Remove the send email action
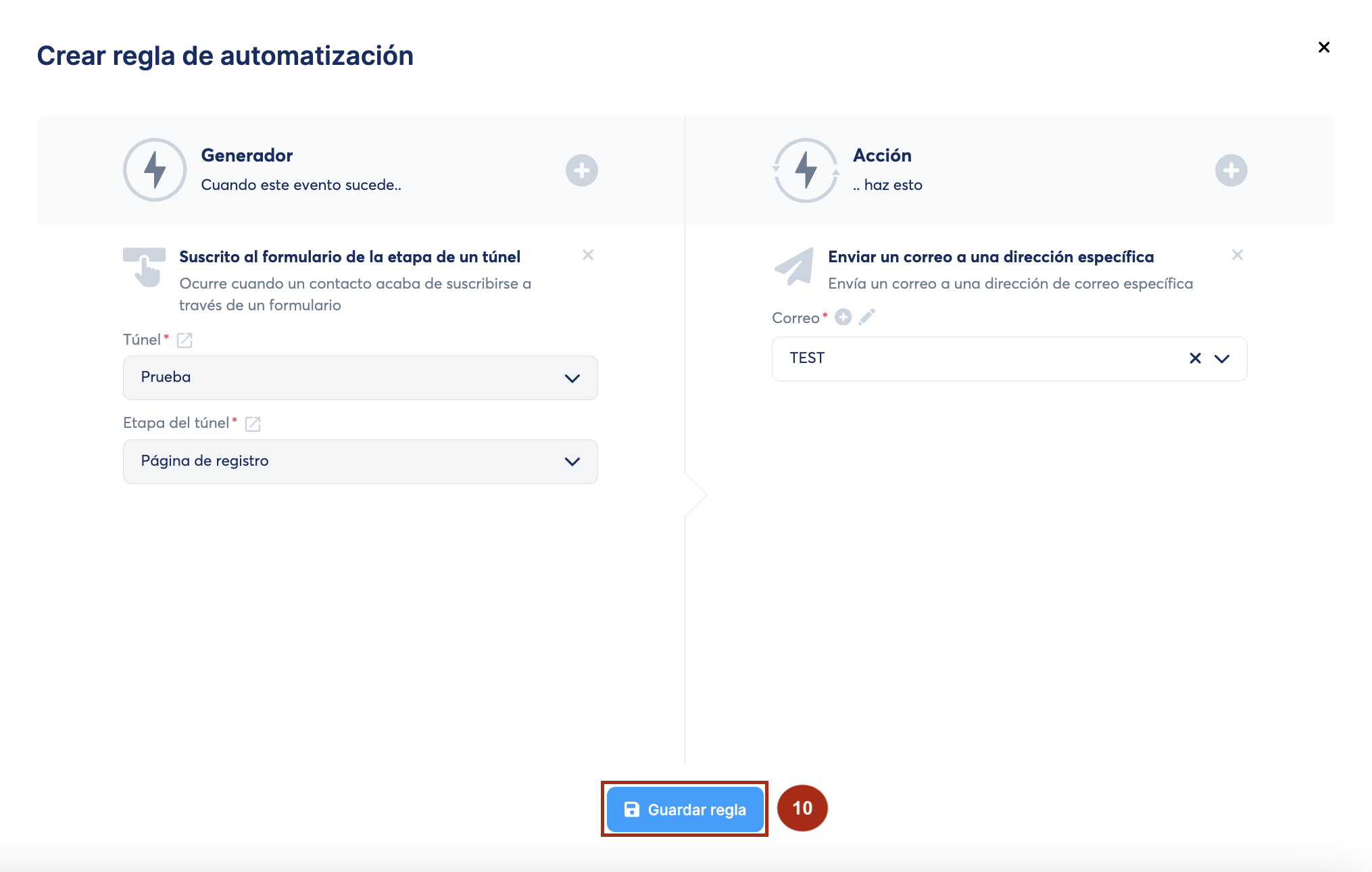Viewport: 1372px width, 872px height. click(1237, 255)
